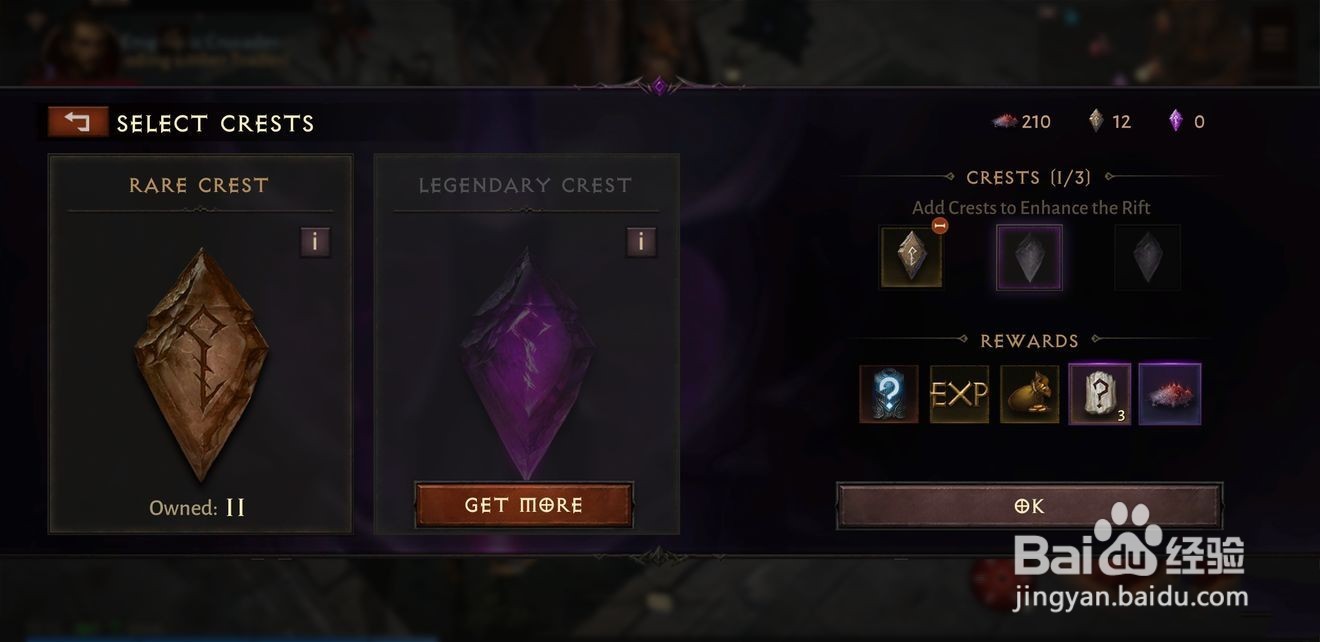Screen dimensions: 1320x642
Task: View the red ember reward icon
Action: pyautogui.click(x=1170, y=394)
